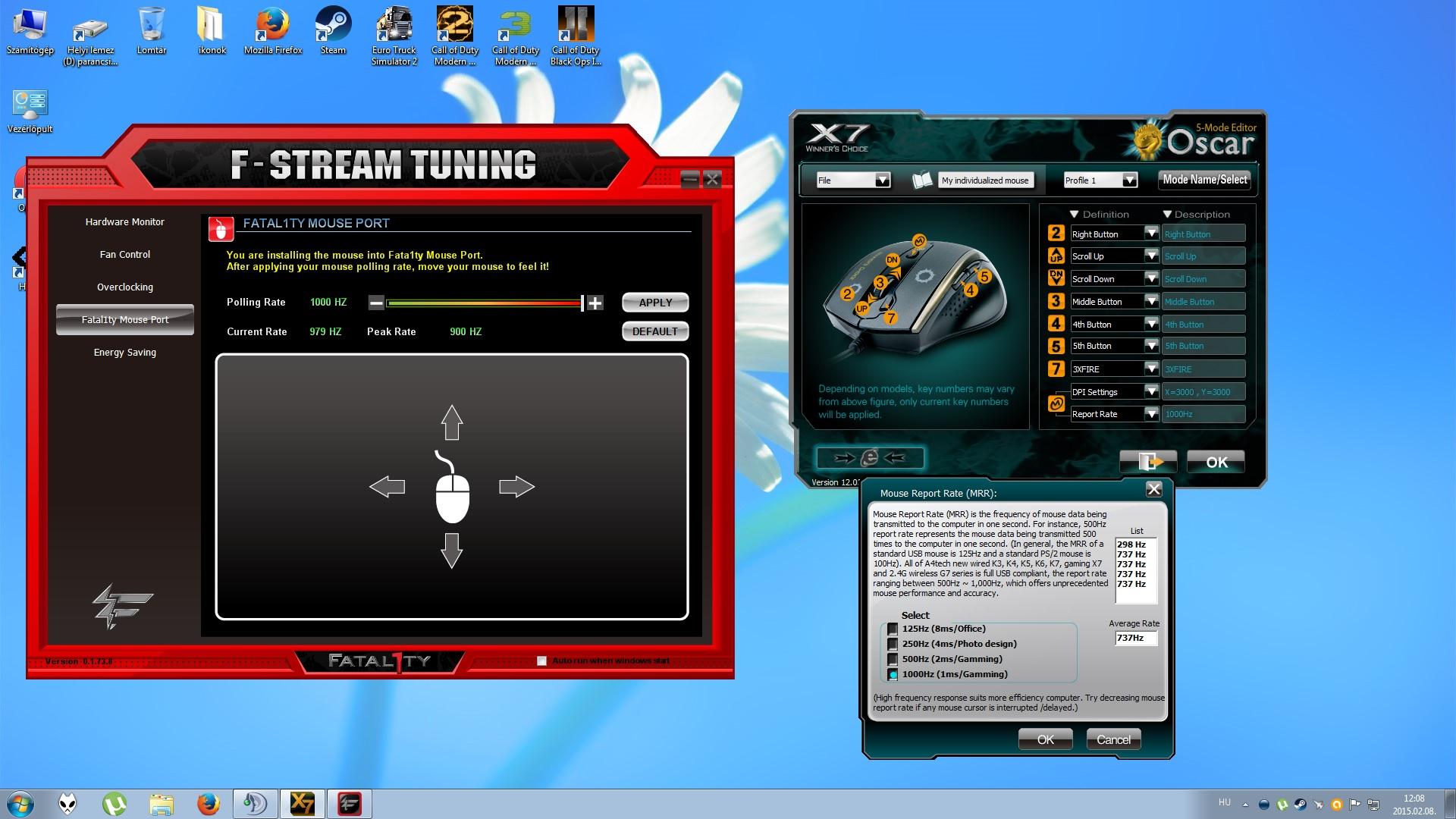The width and height of the screenshot is (1456, 819).
Task: Open Overclocking section in F-Stream
Action: [x=125, y=287]
